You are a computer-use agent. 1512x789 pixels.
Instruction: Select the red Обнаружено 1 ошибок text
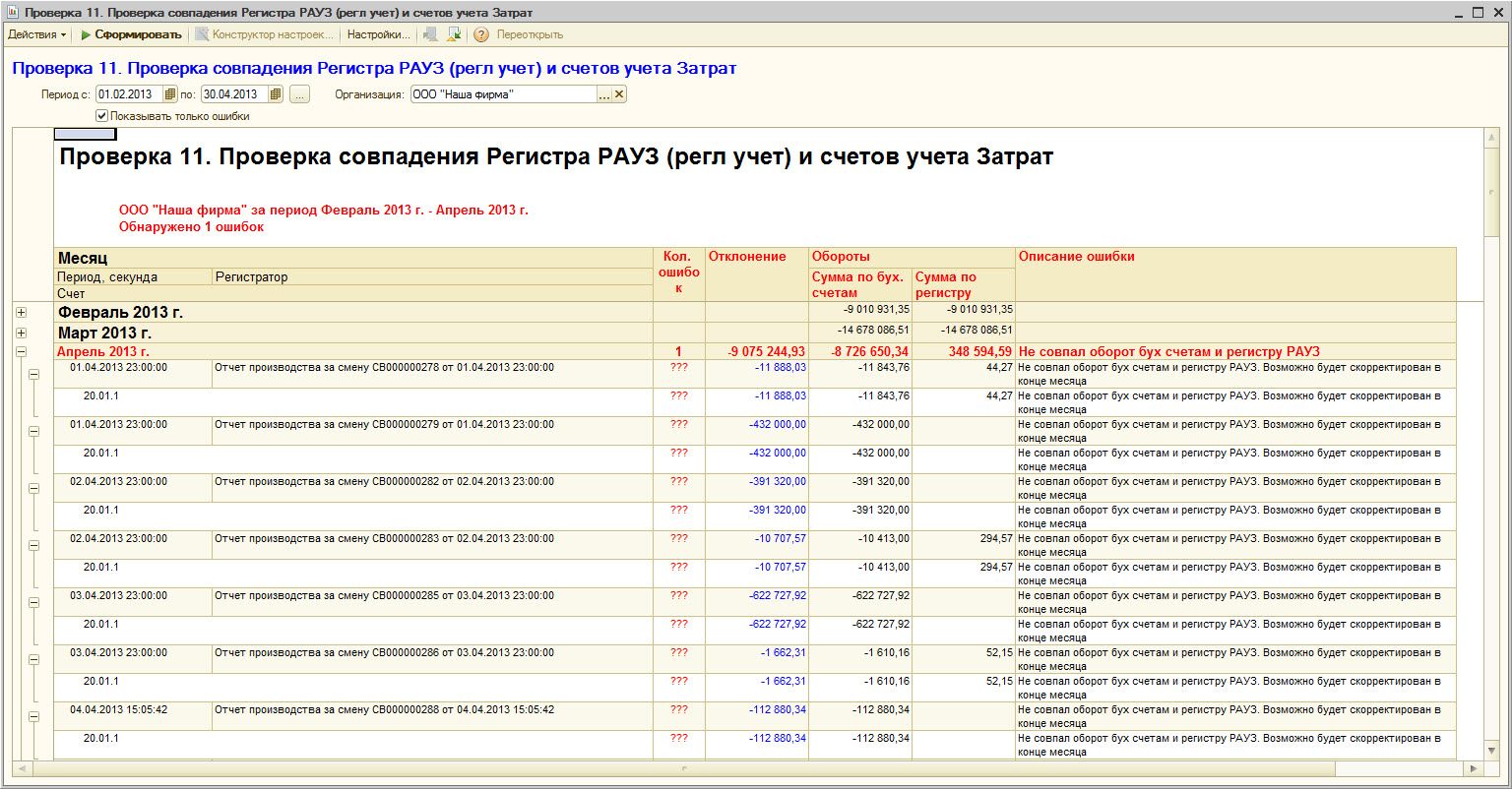(191, 227)
